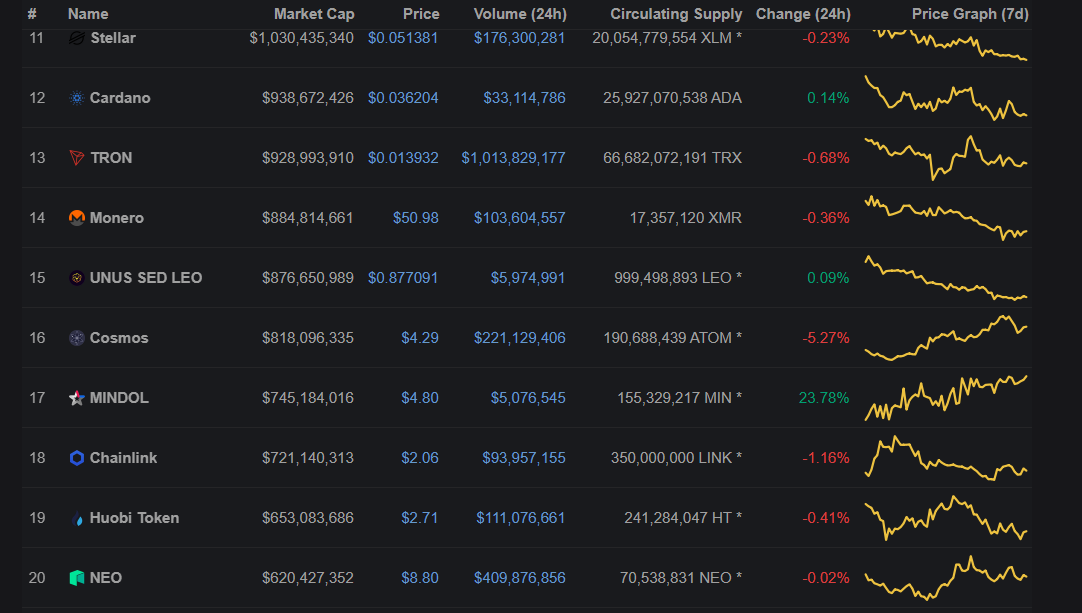1082x613 pixels.
Task: Click the Huobi Token flame icon
Action: click(77, 518)
